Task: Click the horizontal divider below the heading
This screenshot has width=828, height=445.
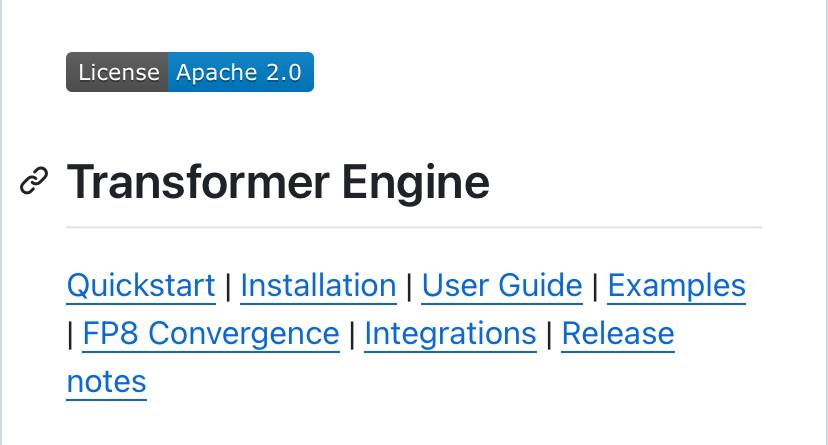Action: [414, 227]
